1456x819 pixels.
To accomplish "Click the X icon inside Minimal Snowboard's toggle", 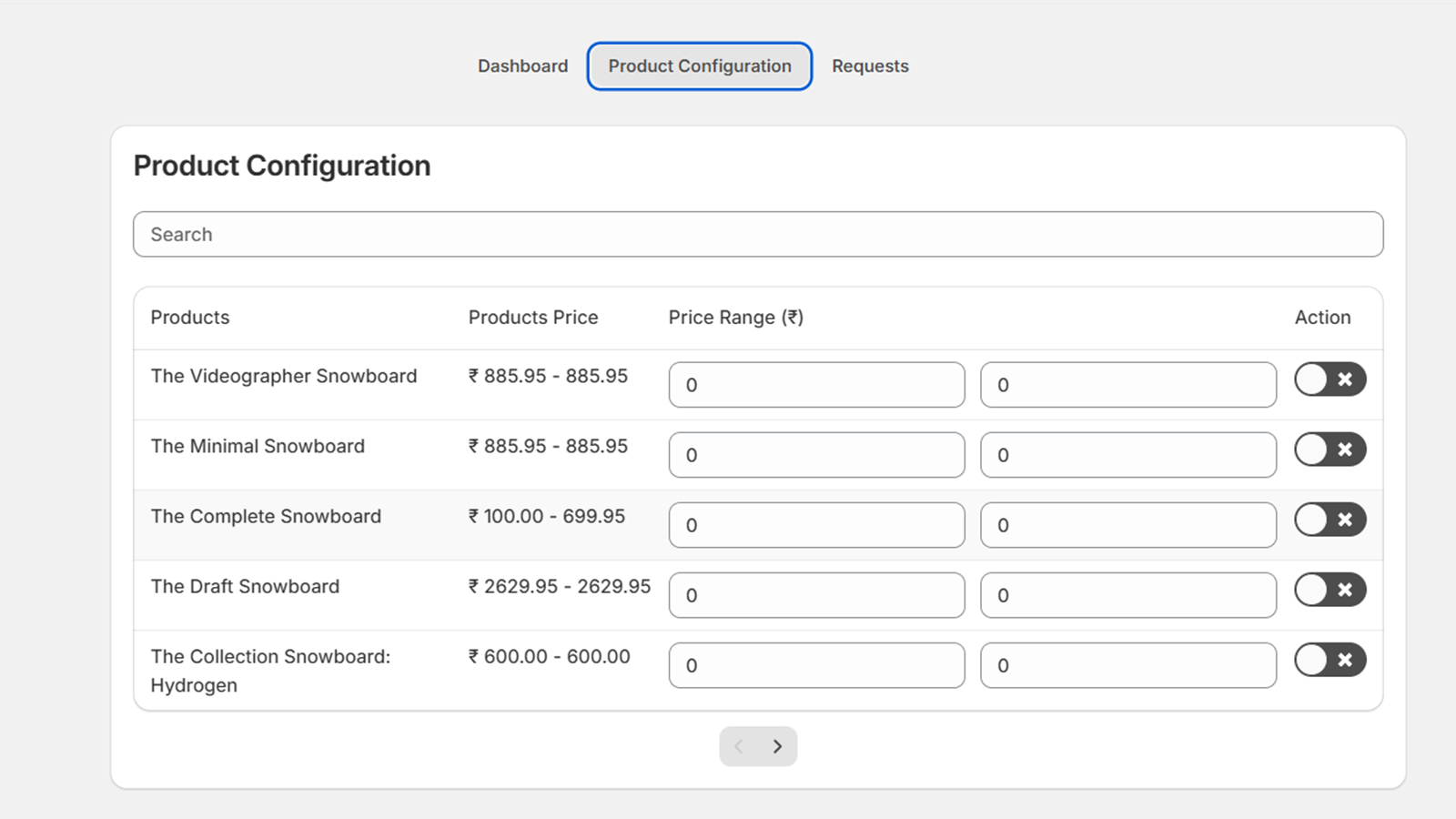I will tap(1344, 450).
